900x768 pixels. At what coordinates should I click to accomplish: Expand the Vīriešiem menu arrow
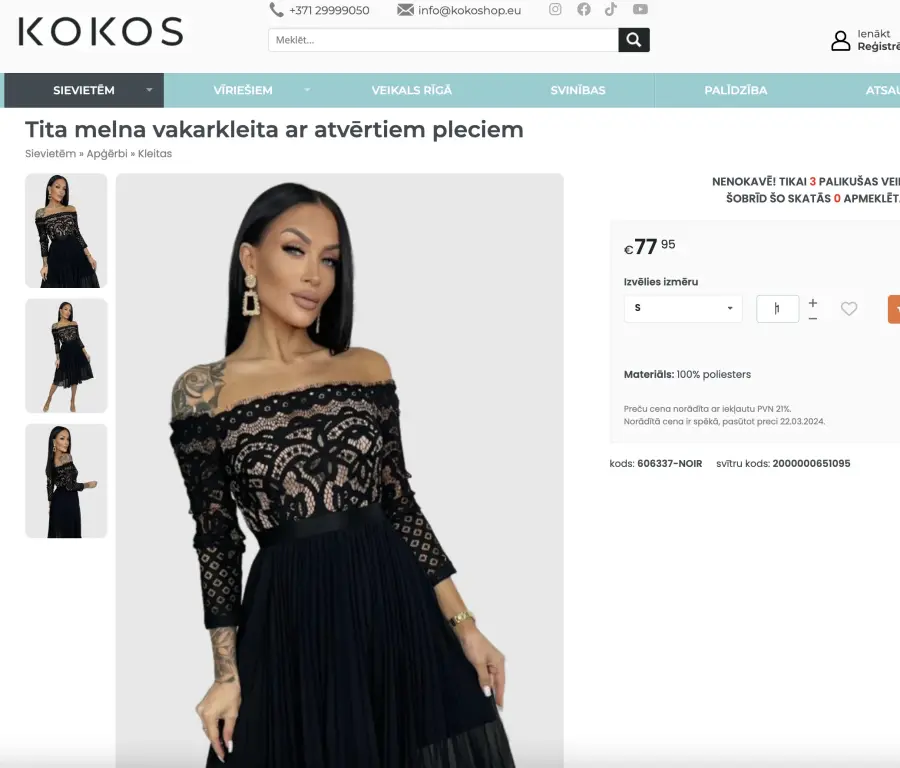point(307,90)
